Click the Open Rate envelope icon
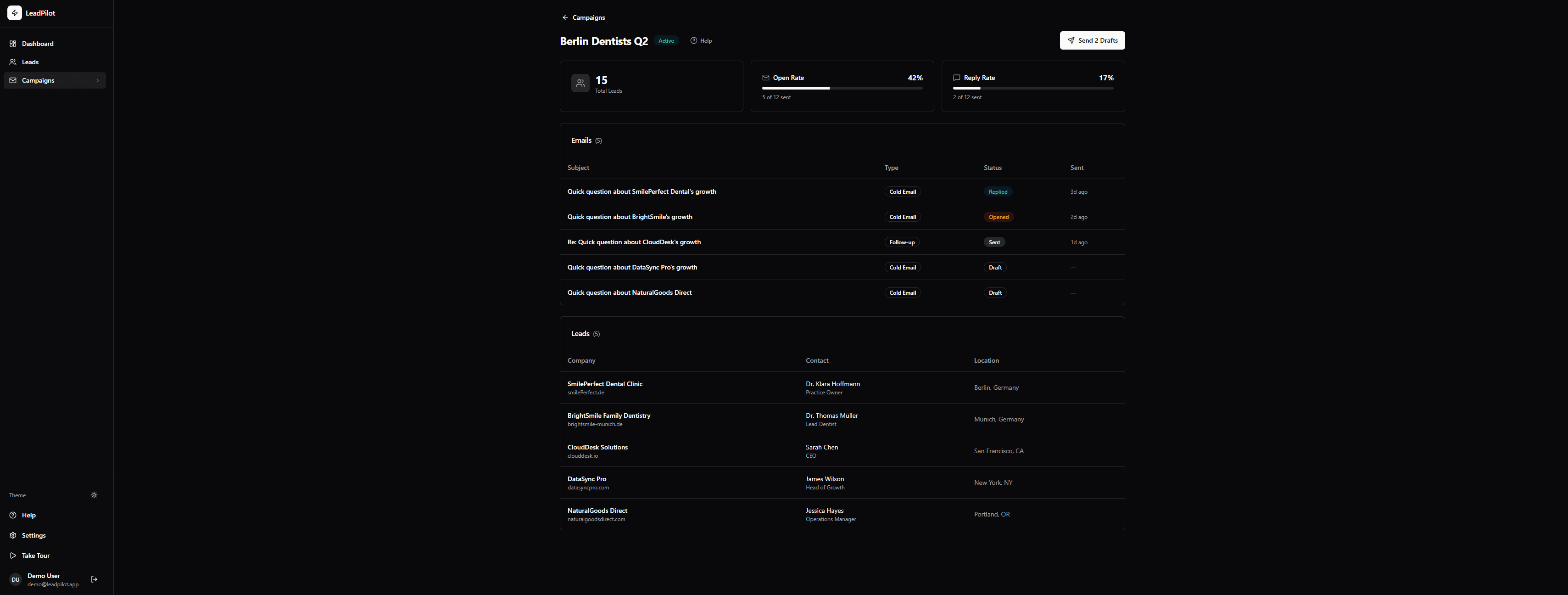 (766, 78)
